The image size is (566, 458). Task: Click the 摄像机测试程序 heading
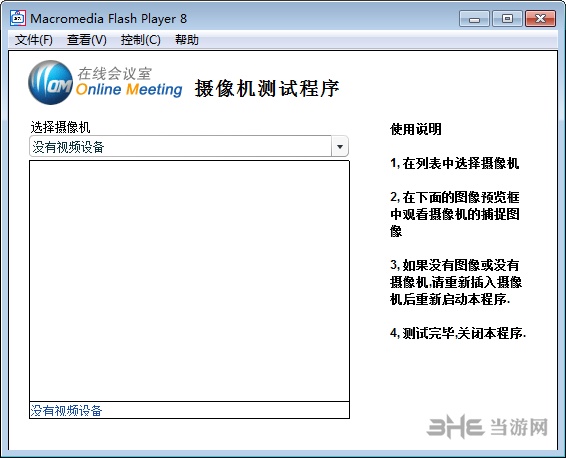point(267,89)
